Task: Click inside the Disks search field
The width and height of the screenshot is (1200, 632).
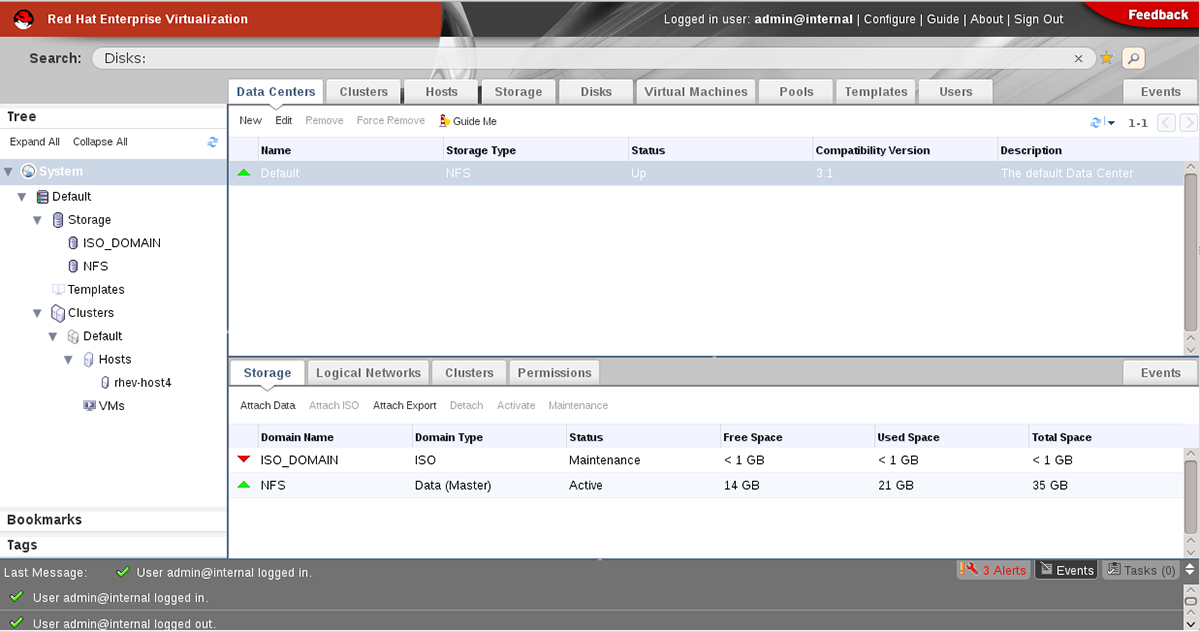Action: (x=400, y=58)
